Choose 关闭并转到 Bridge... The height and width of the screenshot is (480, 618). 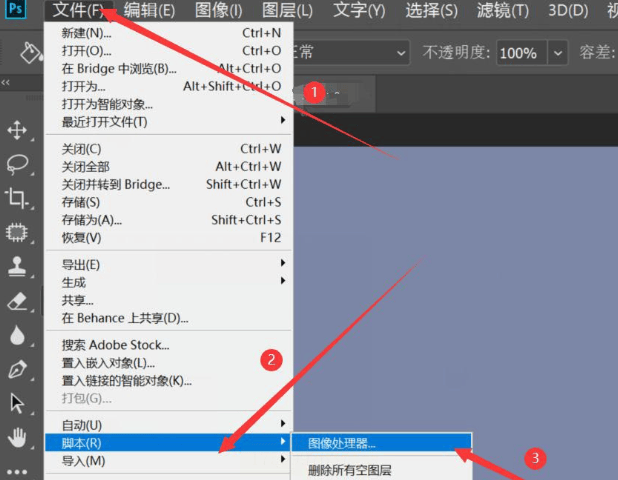click(x=169, y=184)
